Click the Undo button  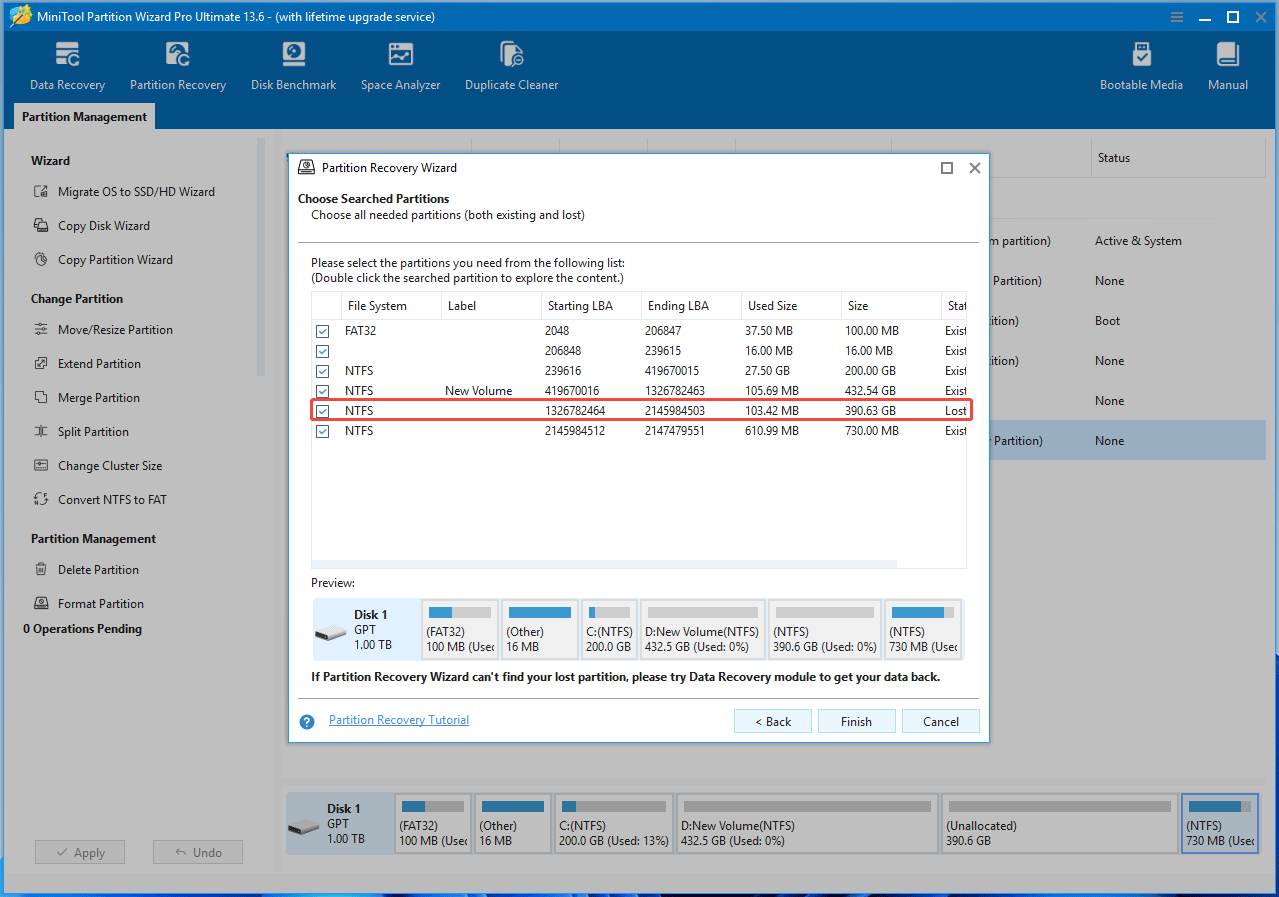198,853
